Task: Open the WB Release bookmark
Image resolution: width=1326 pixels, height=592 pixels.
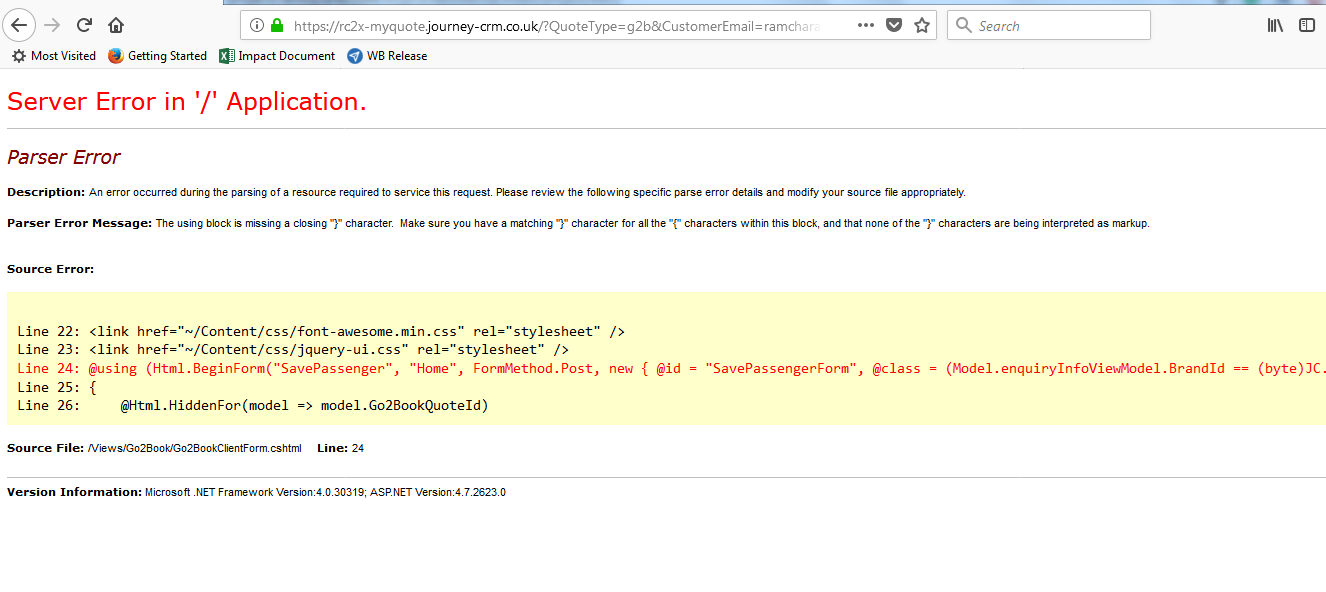Action: tap(387, 56)
